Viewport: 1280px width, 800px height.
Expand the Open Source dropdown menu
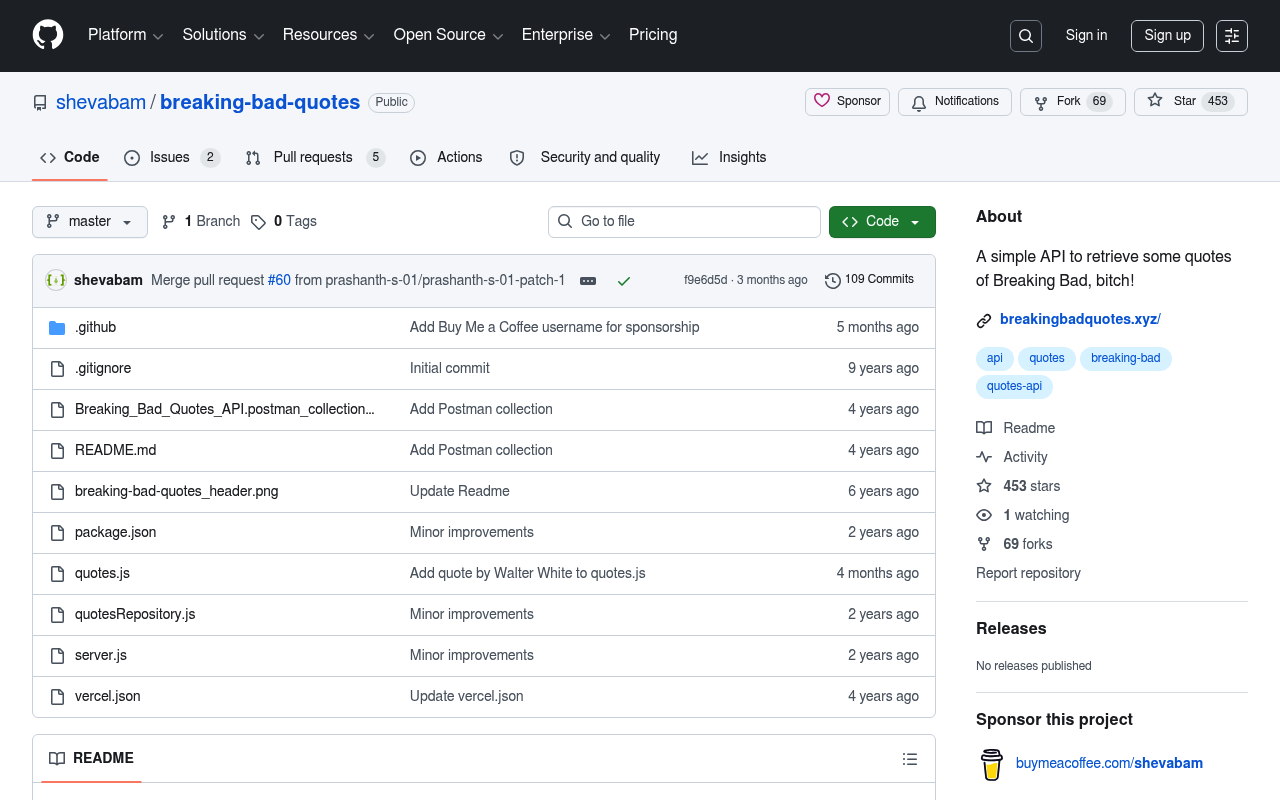click(449, 35)
